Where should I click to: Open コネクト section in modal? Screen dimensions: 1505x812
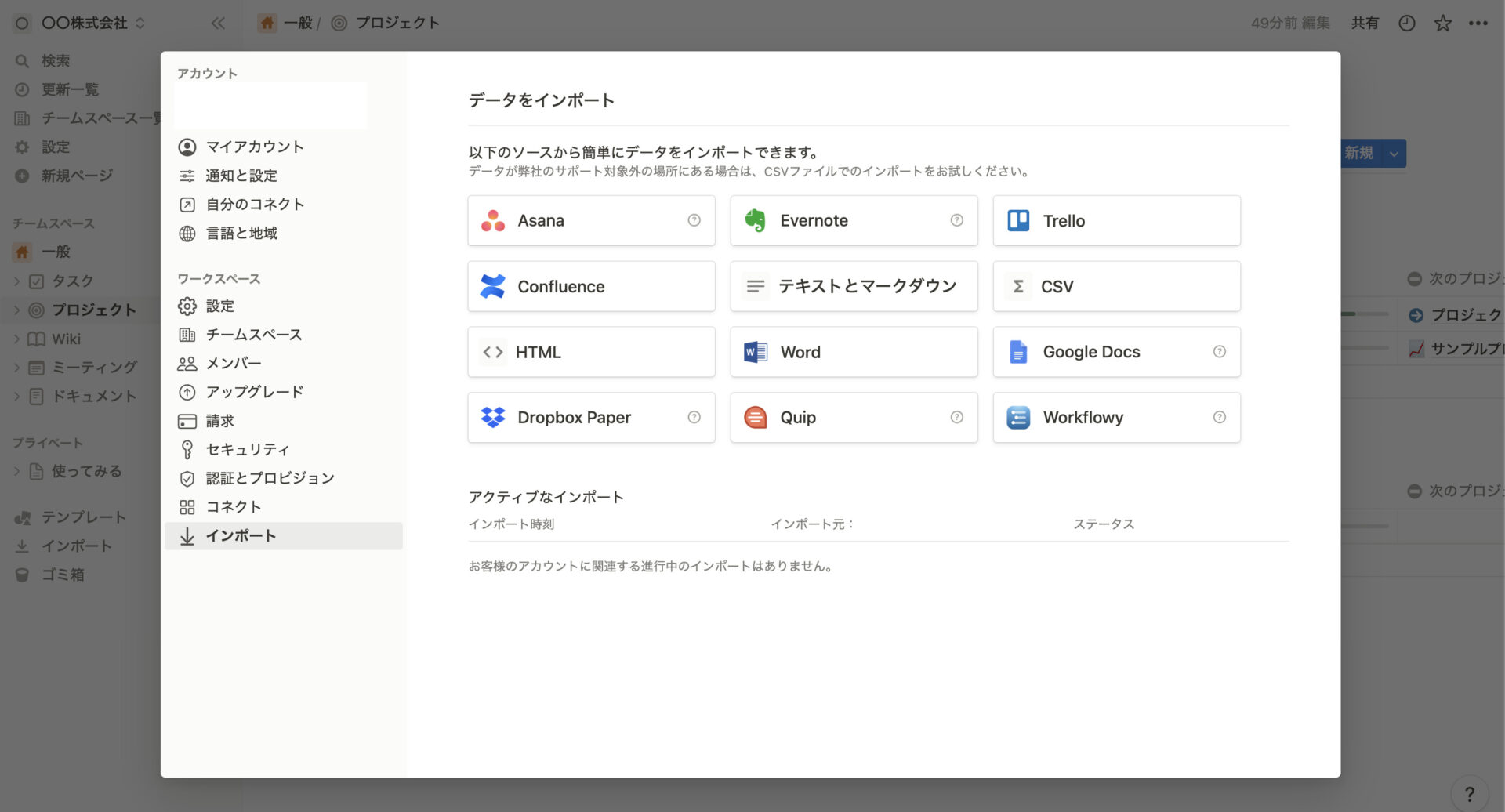point(283,507)
